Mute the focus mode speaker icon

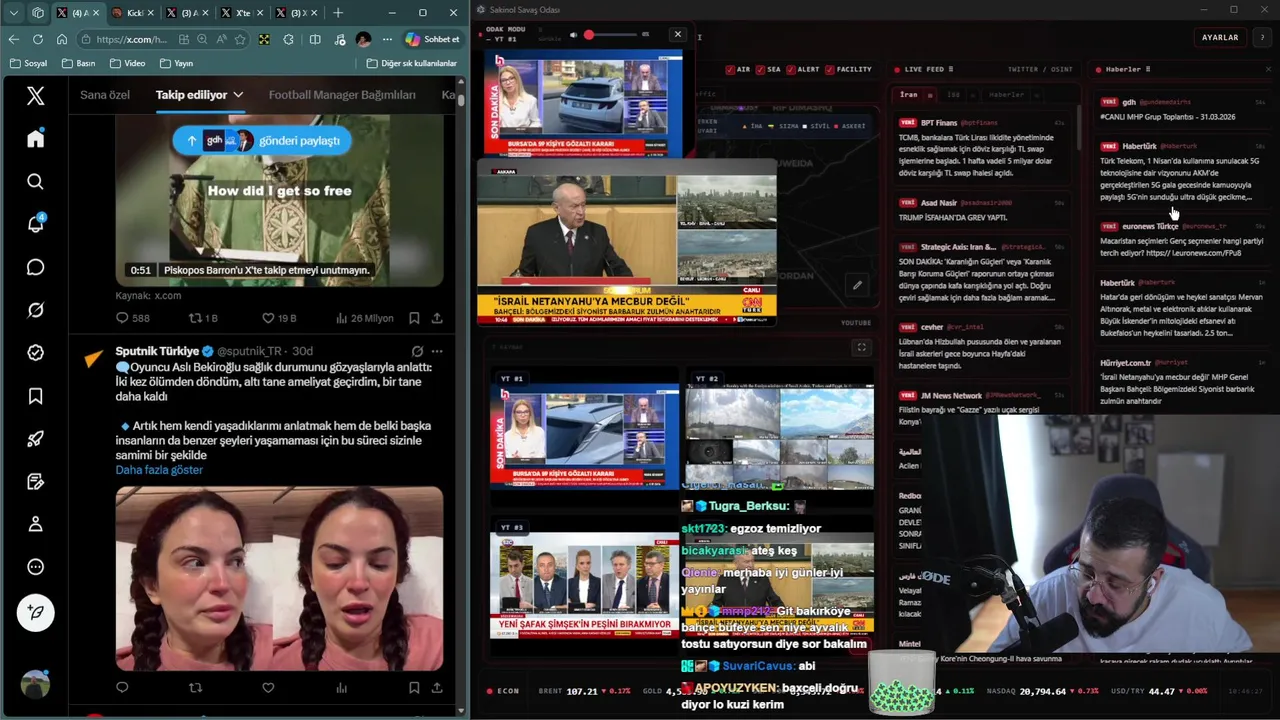click(x=574, y=35)
